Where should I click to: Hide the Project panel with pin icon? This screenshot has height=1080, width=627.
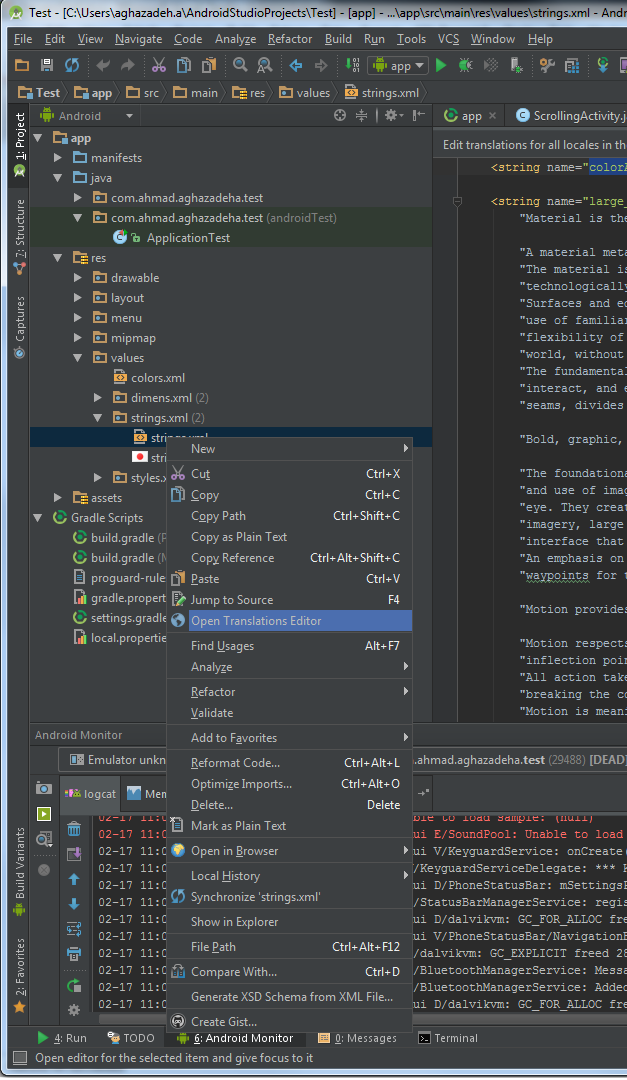(418, 116)
